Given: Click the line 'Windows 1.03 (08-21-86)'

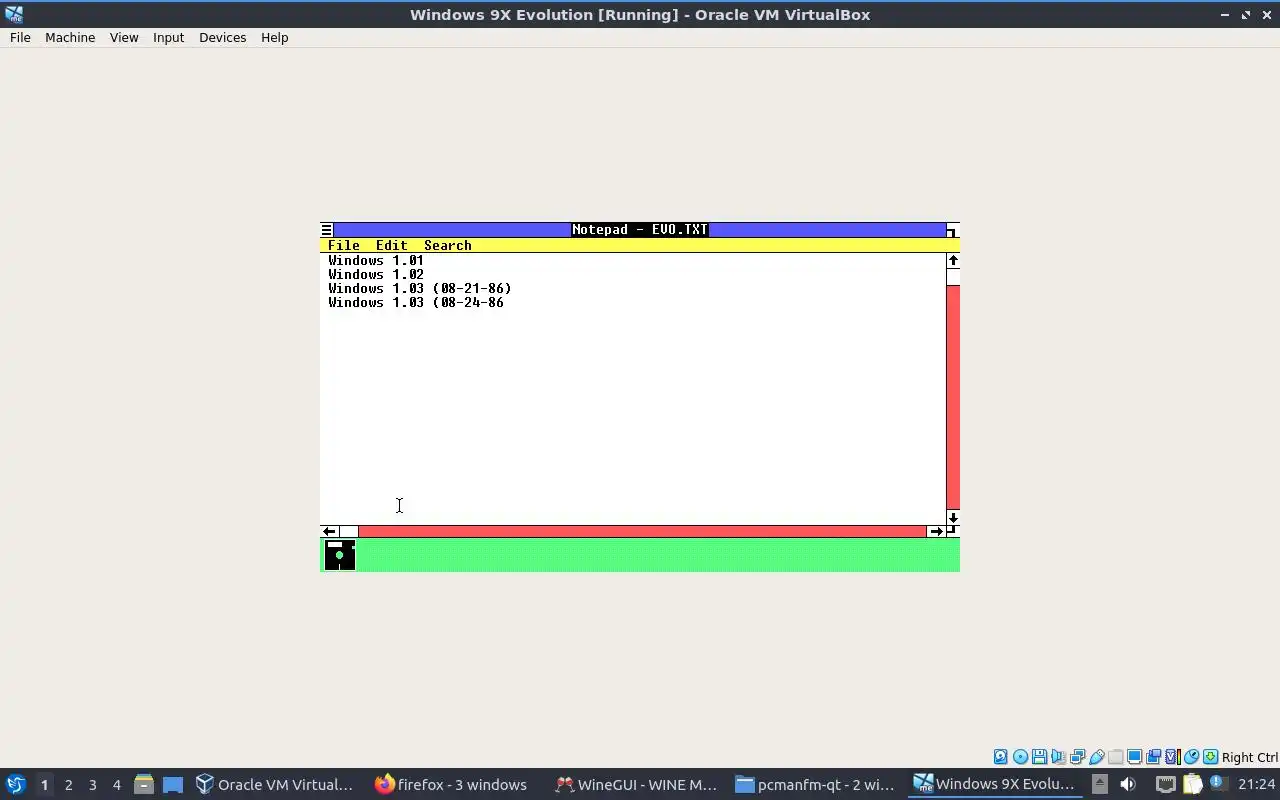Looking at the screenshot, I should pos(420,288).
